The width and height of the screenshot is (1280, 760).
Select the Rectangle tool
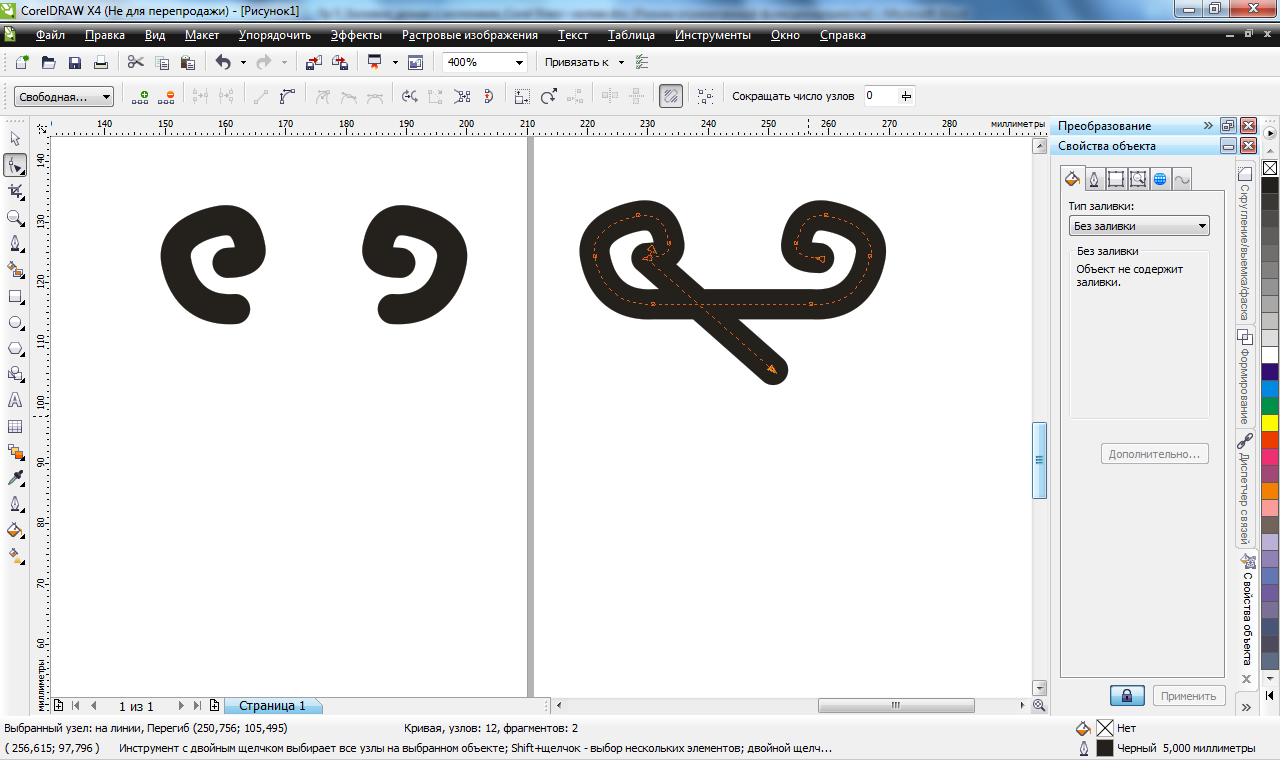pos(15,297)
